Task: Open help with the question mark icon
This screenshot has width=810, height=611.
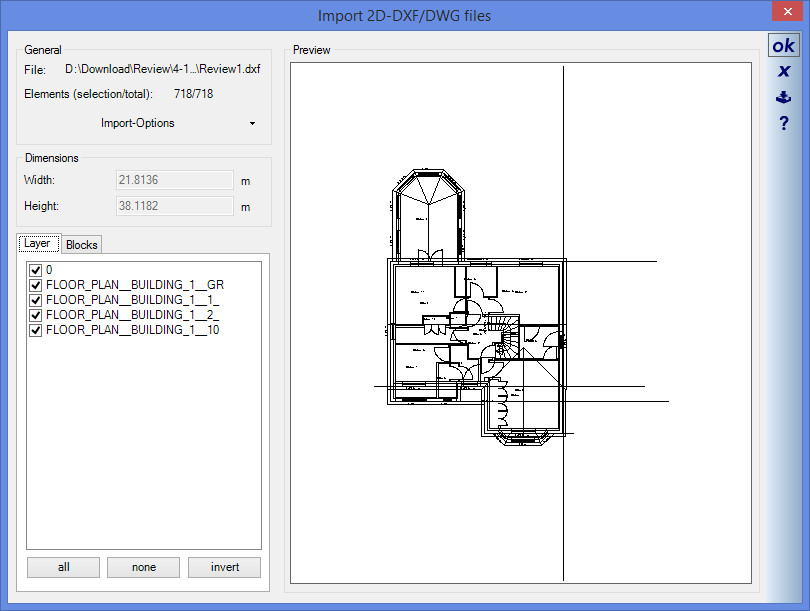Action: 784,123
